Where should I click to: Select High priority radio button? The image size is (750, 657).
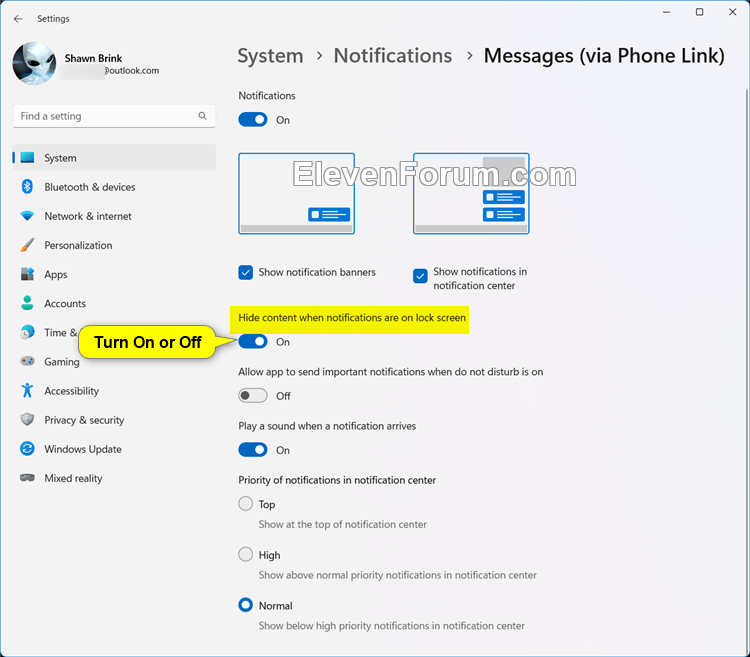[x=245, y=554]
